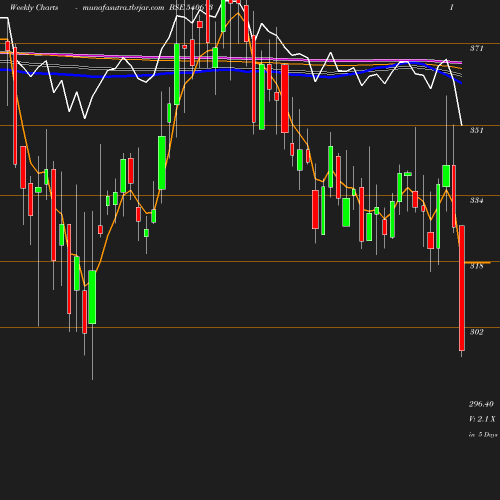500x500 pixels.
Task: Click the 334 price level label
Action: pyautogui.click(x=476, y=200)
